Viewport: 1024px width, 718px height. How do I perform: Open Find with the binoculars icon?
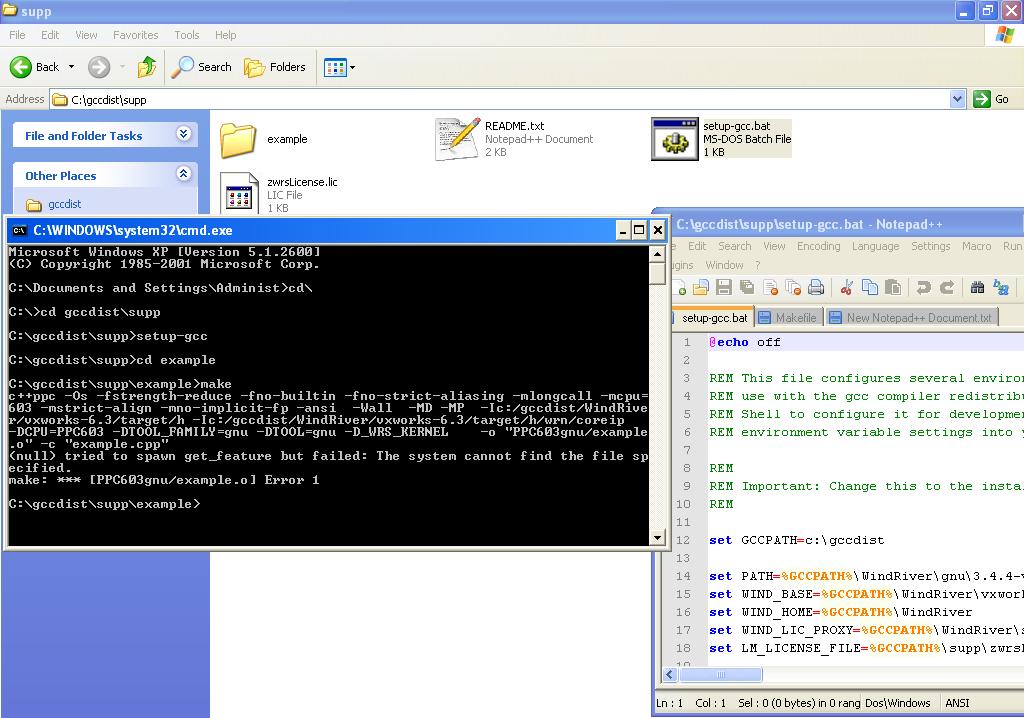977,288
